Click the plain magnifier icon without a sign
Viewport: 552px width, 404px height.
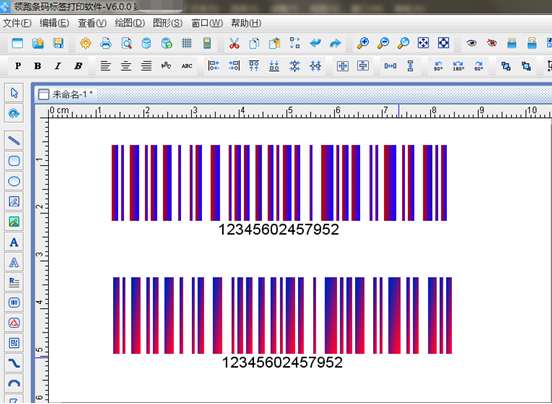tap(403, 43)
